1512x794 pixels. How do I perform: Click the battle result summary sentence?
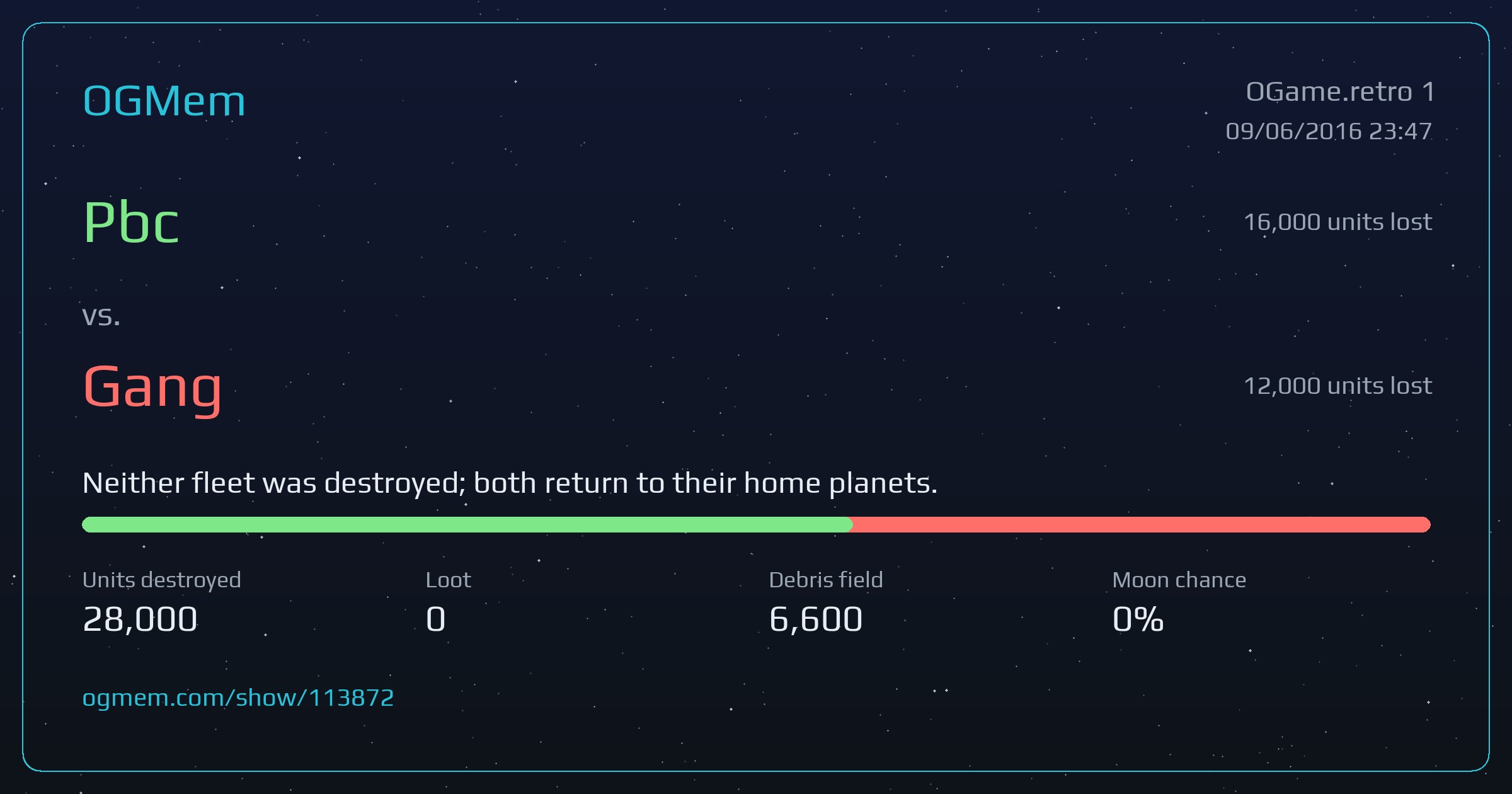510,483
